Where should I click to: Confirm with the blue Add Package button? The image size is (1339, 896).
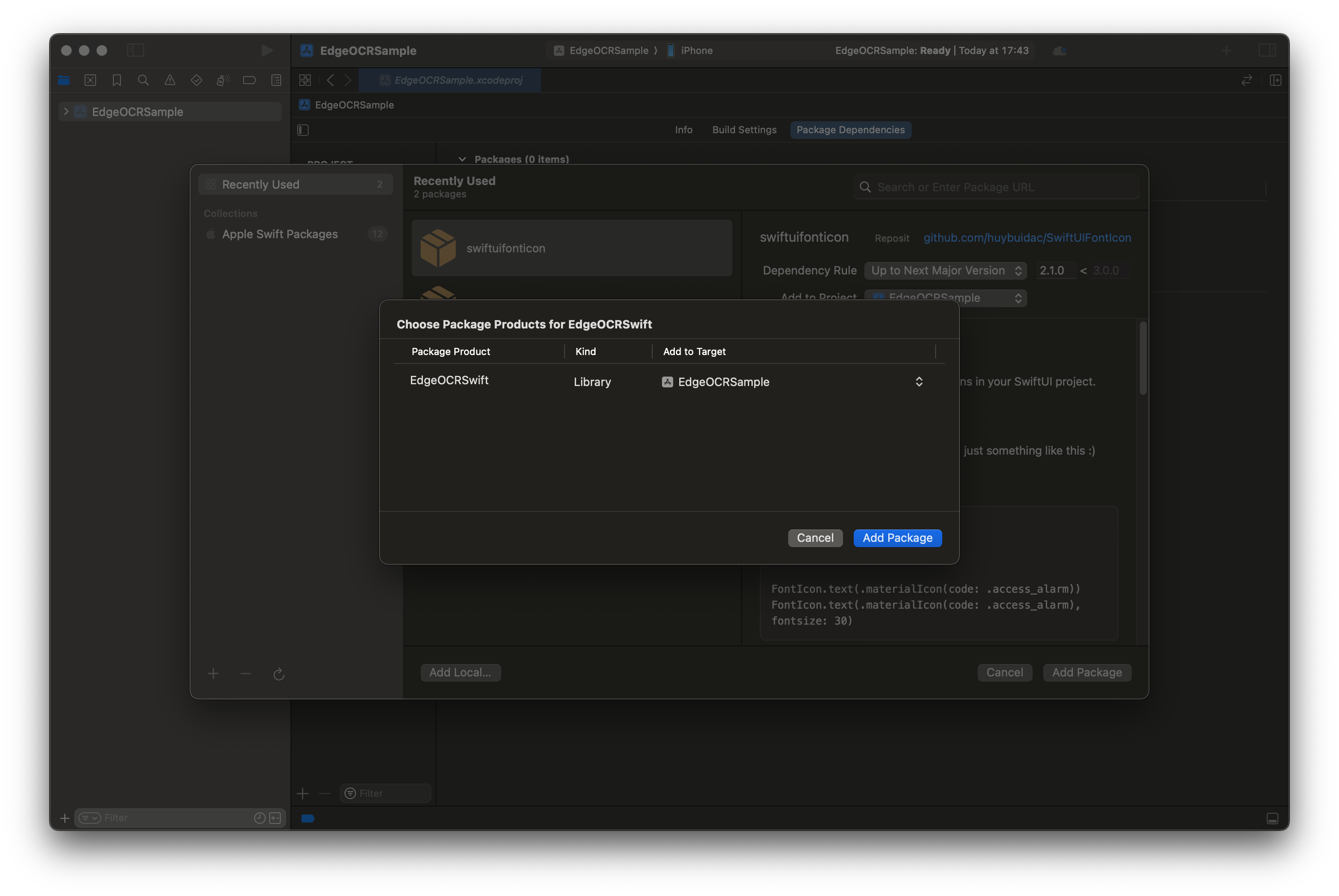click(897, 538)
